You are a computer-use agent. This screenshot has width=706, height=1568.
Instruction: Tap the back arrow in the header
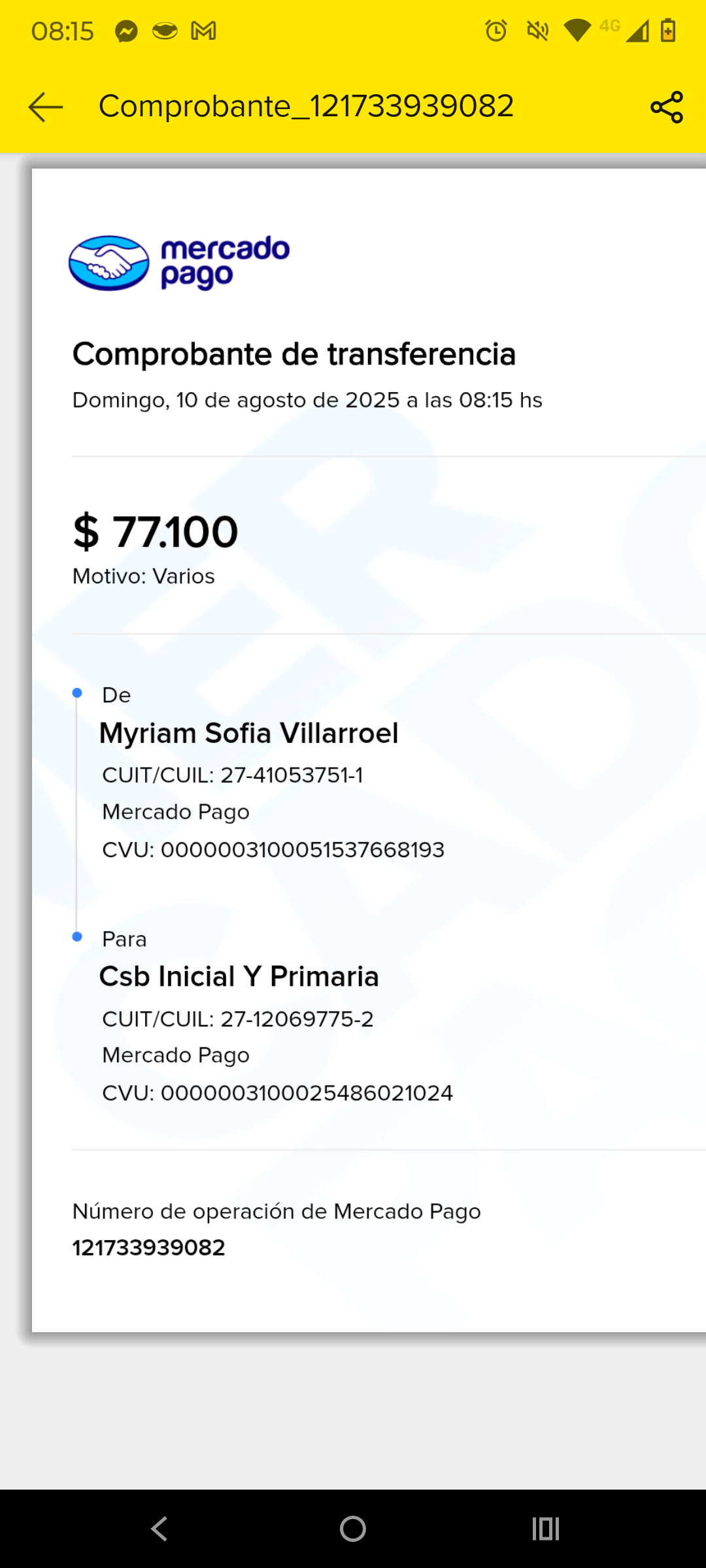46,107
